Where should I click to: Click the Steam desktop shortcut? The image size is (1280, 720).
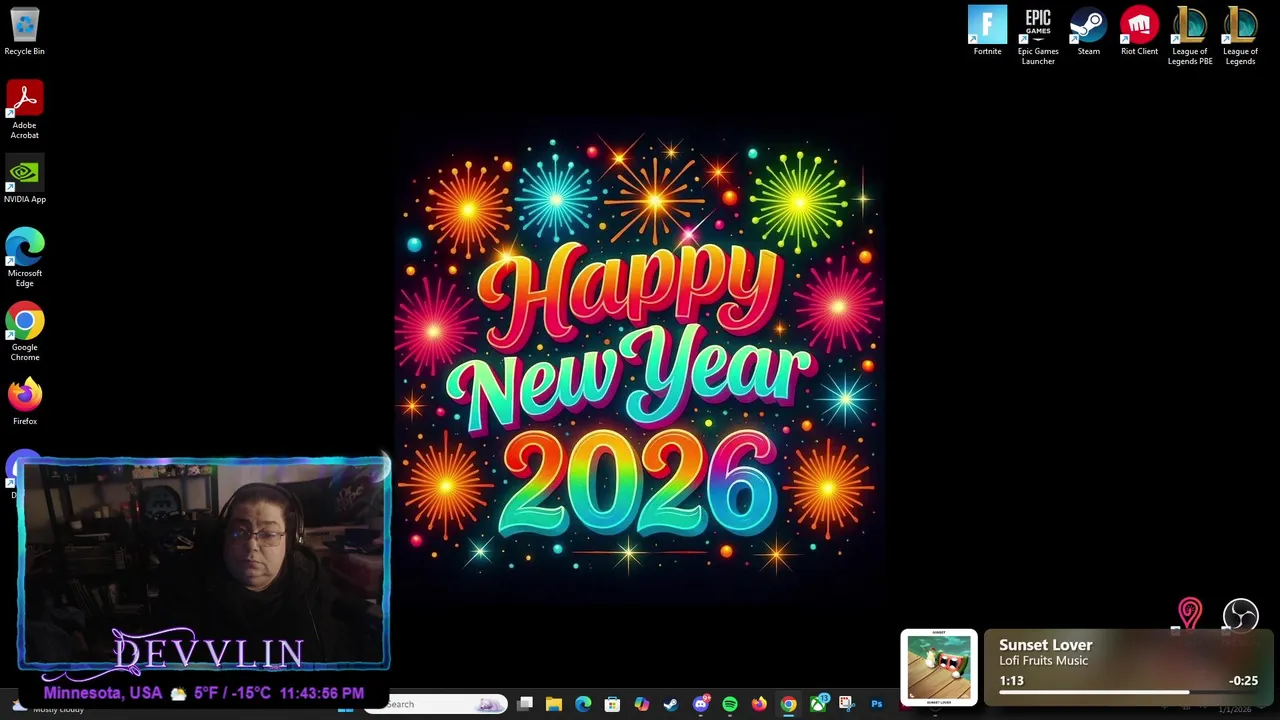[1088, 31]
